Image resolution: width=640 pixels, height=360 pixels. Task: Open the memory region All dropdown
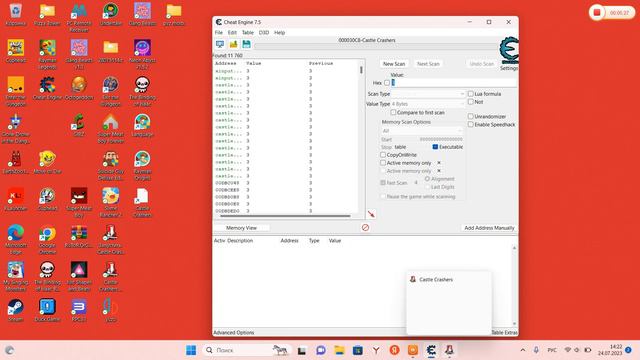[x=422, y=131]
